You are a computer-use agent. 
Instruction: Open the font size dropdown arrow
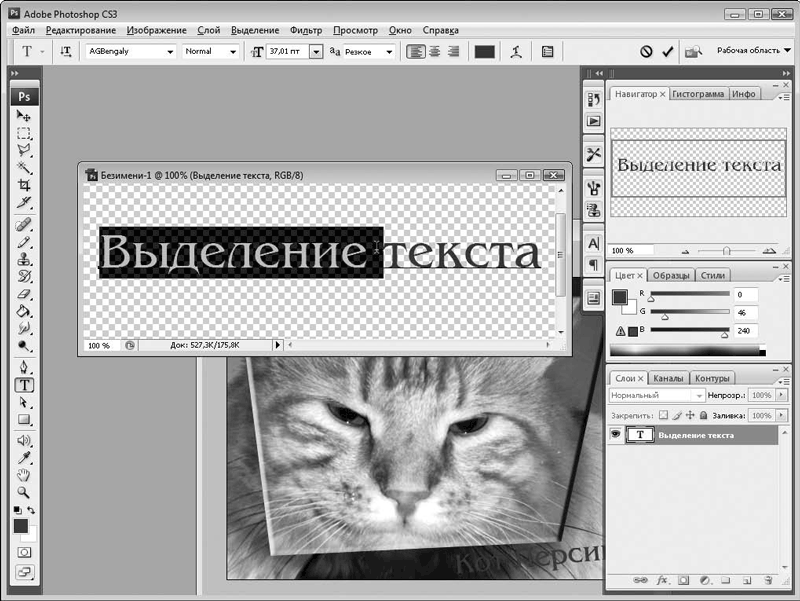tap(316, 52)
